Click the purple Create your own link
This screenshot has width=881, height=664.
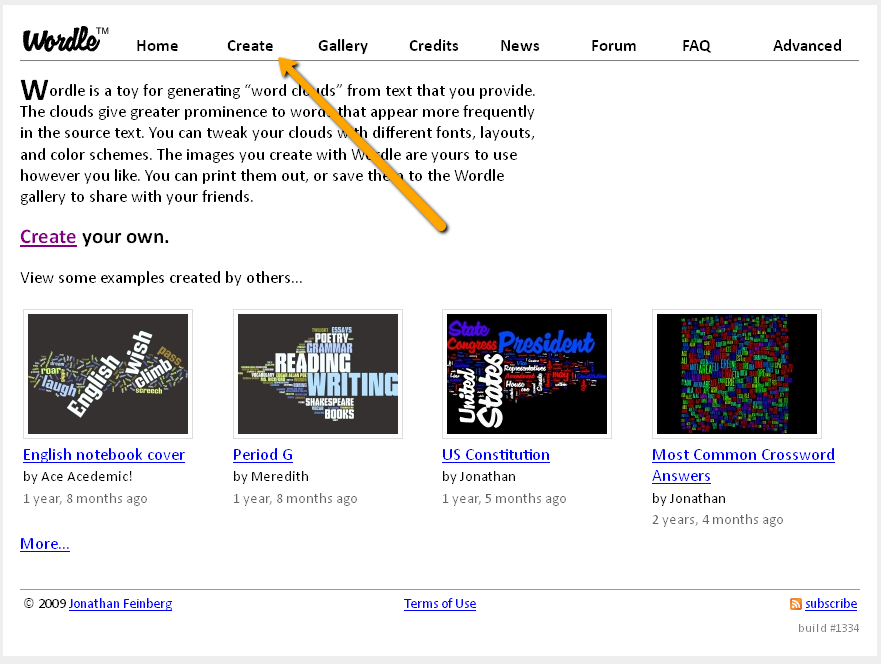[x=48, y=237]
